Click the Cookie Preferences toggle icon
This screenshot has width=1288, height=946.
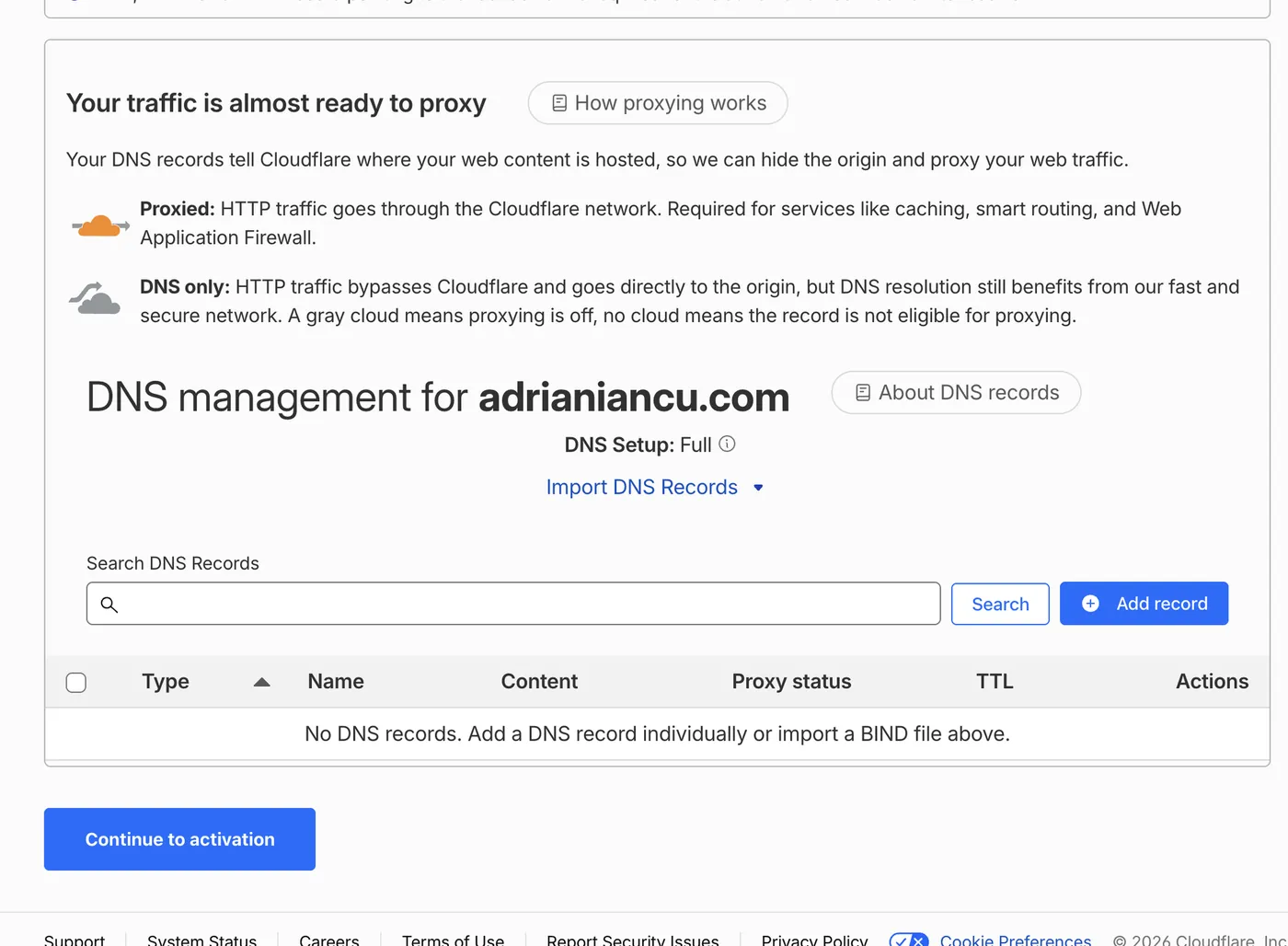[x=908, y=940]
